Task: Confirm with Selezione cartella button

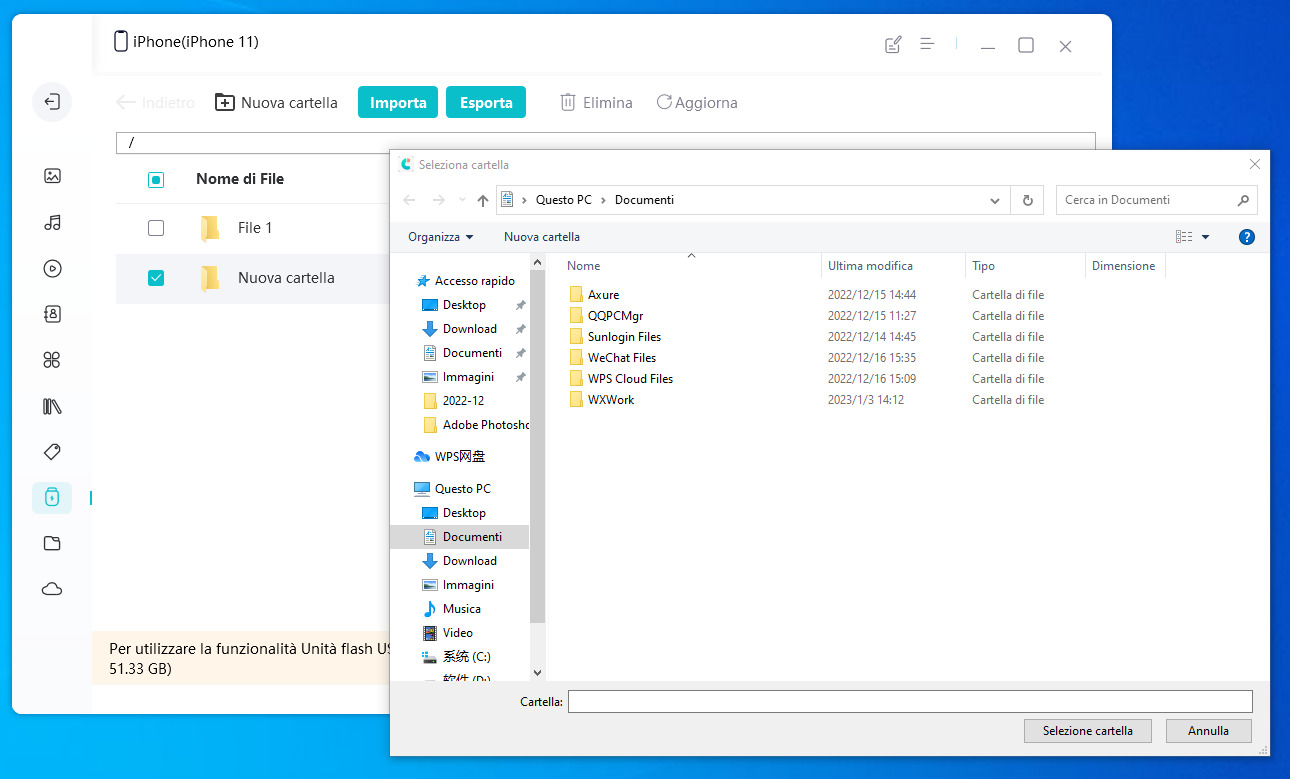Action: [x=1088, y=731]
